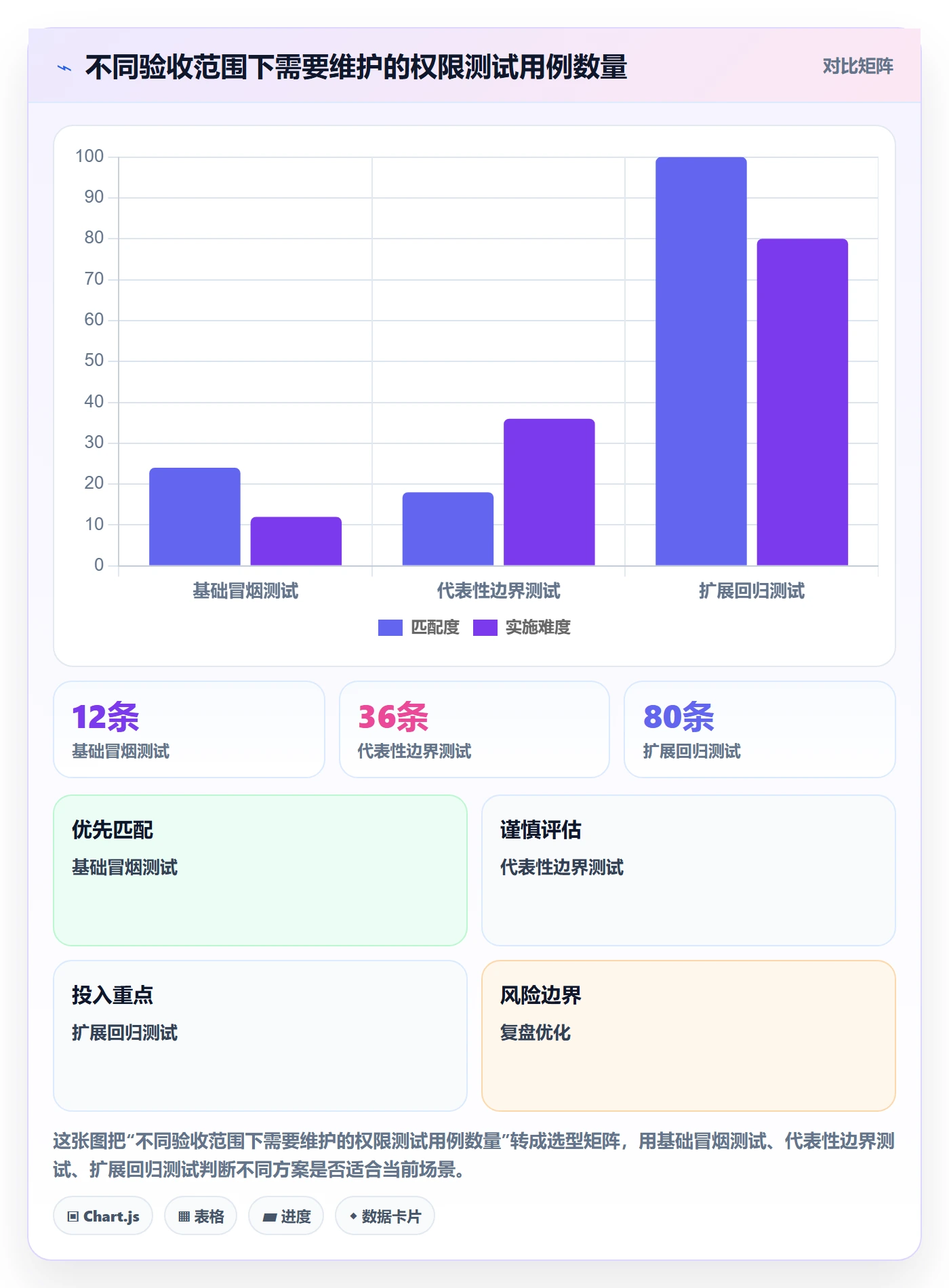Click the grid icon in 表格 chip

pos(184,1217)
